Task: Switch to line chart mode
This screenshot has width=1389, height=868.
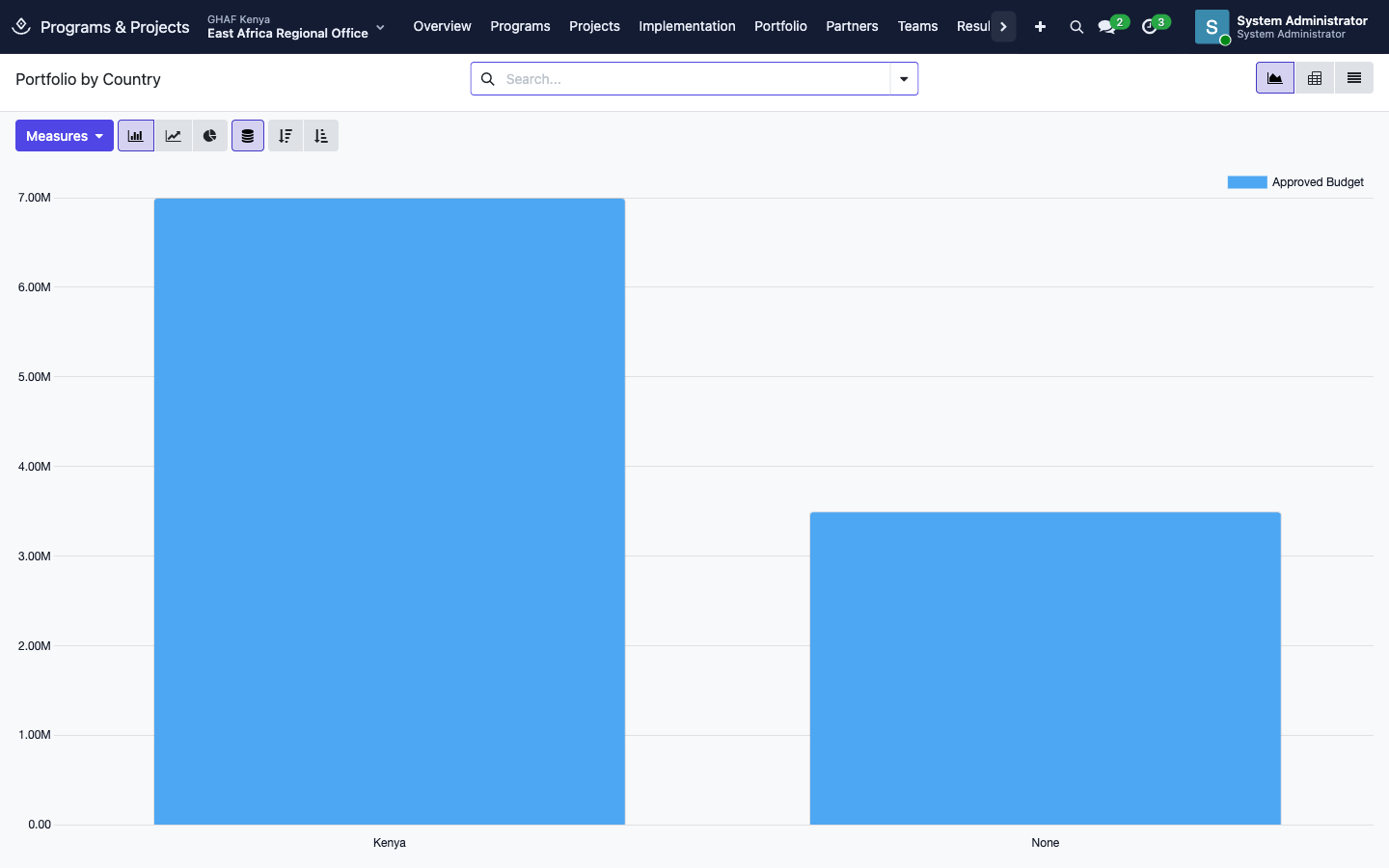Action: [174, 136]
